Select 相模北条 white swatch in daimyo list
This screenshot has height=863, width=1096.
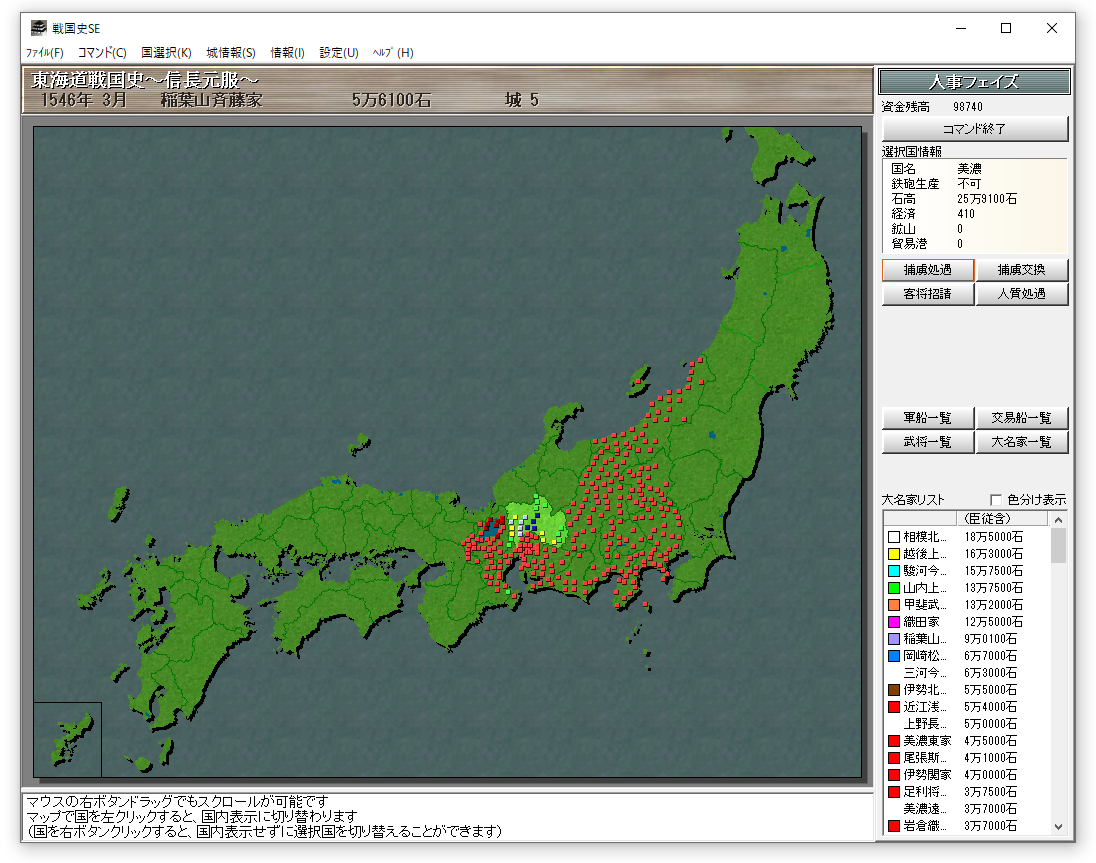pos(894,537)
